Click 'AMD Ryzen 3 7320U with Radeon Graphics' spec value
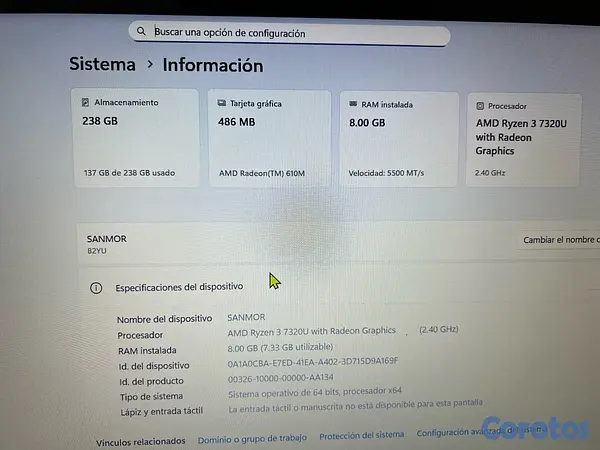The image size is (600, 450). pyautogui.click(x=311, y=331)
